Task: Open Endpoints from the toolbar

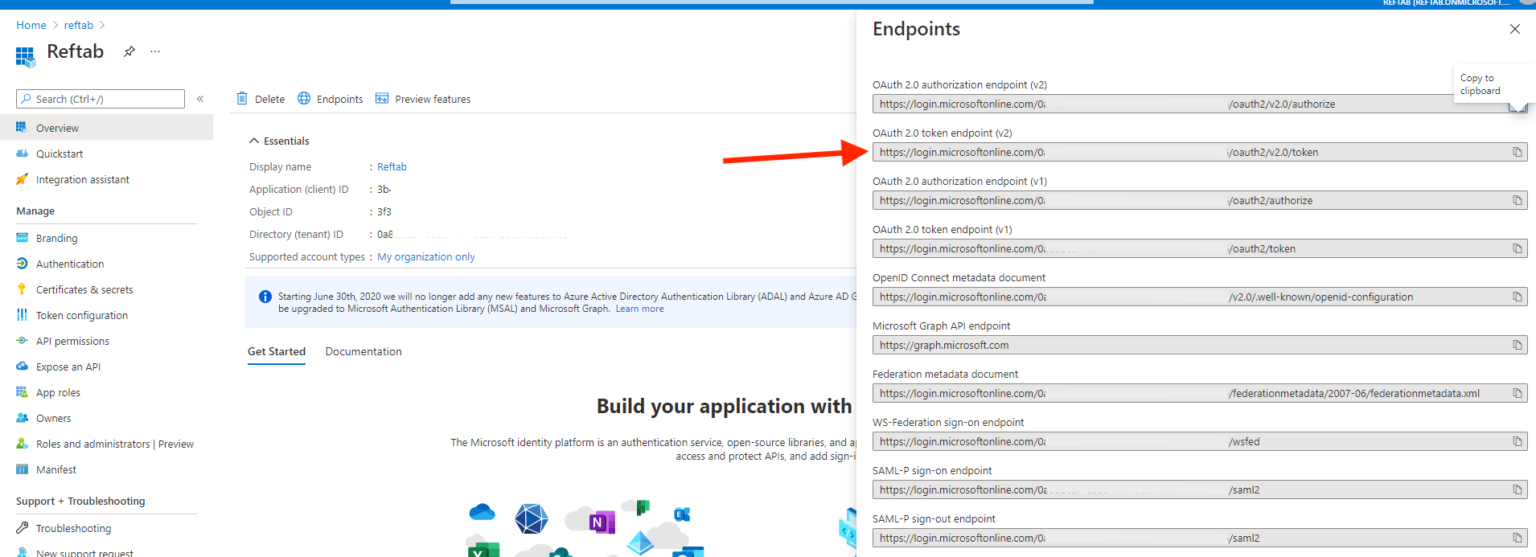Action: tap(331, 99)
